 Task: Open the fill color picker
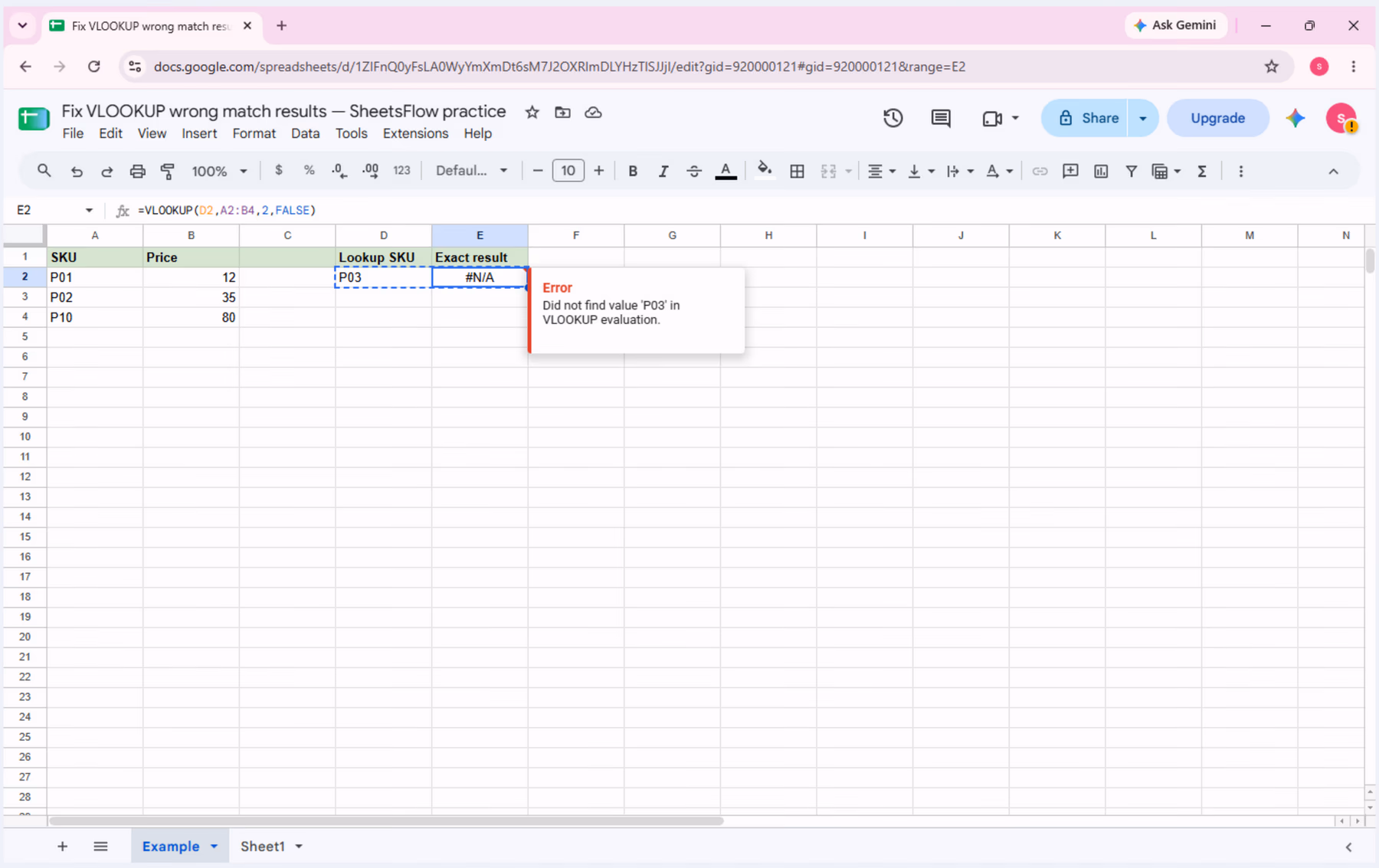pos(764,171)
